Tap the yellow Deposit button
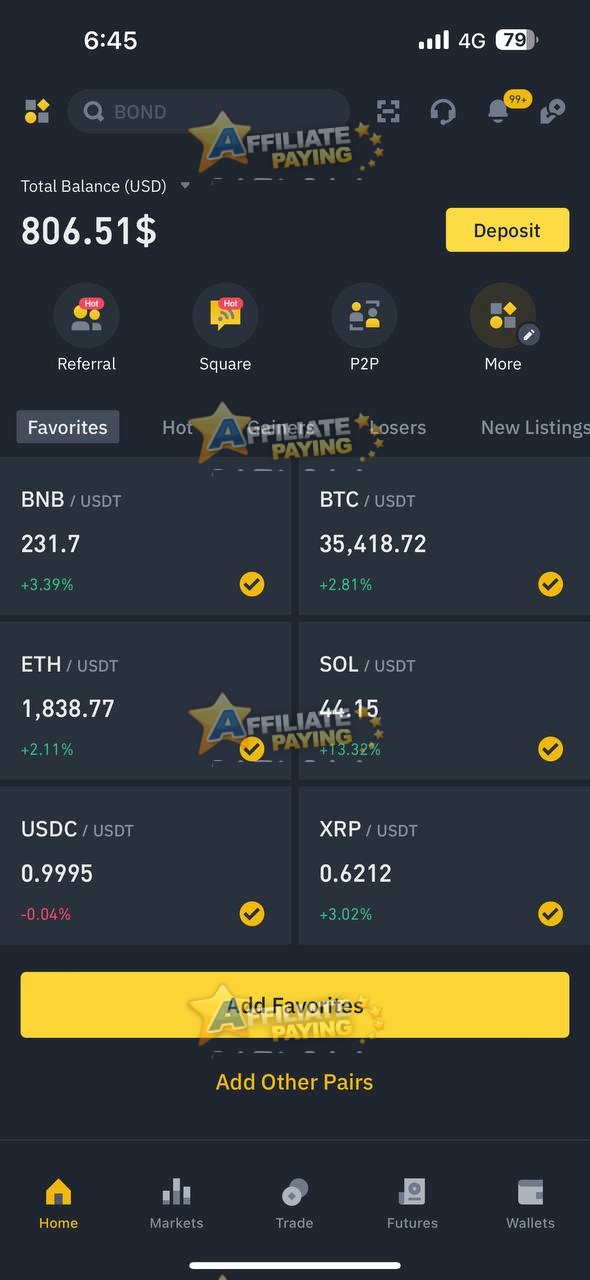The image size is (590, 1280). coord(507,230)
